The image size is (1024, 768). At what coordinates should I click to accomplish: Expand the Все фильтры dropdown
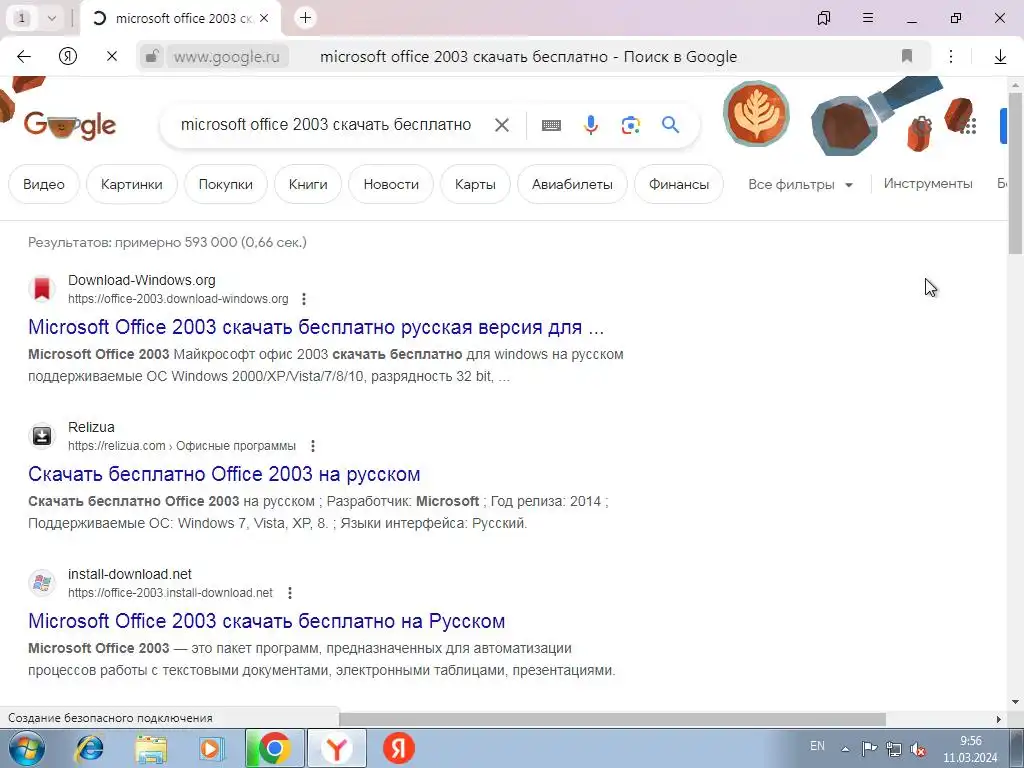pos(801,185)
